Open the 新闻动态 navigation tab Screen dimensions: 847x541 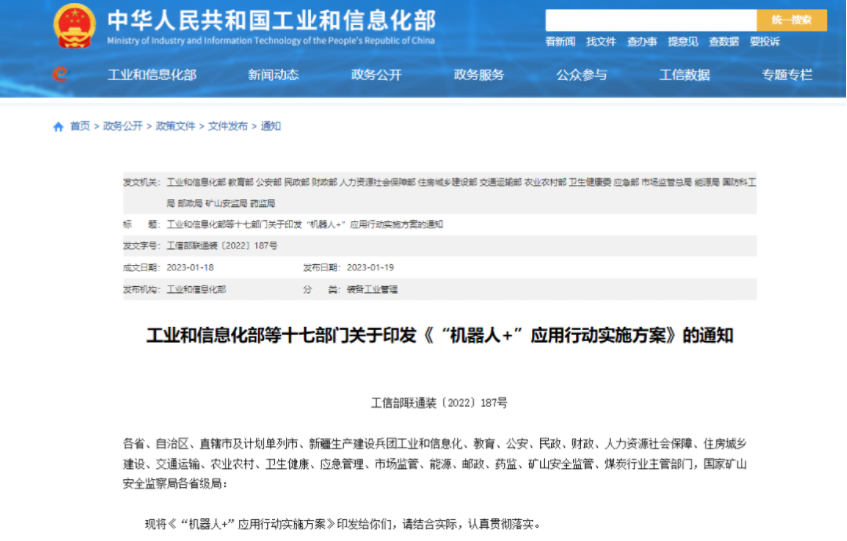273,75
